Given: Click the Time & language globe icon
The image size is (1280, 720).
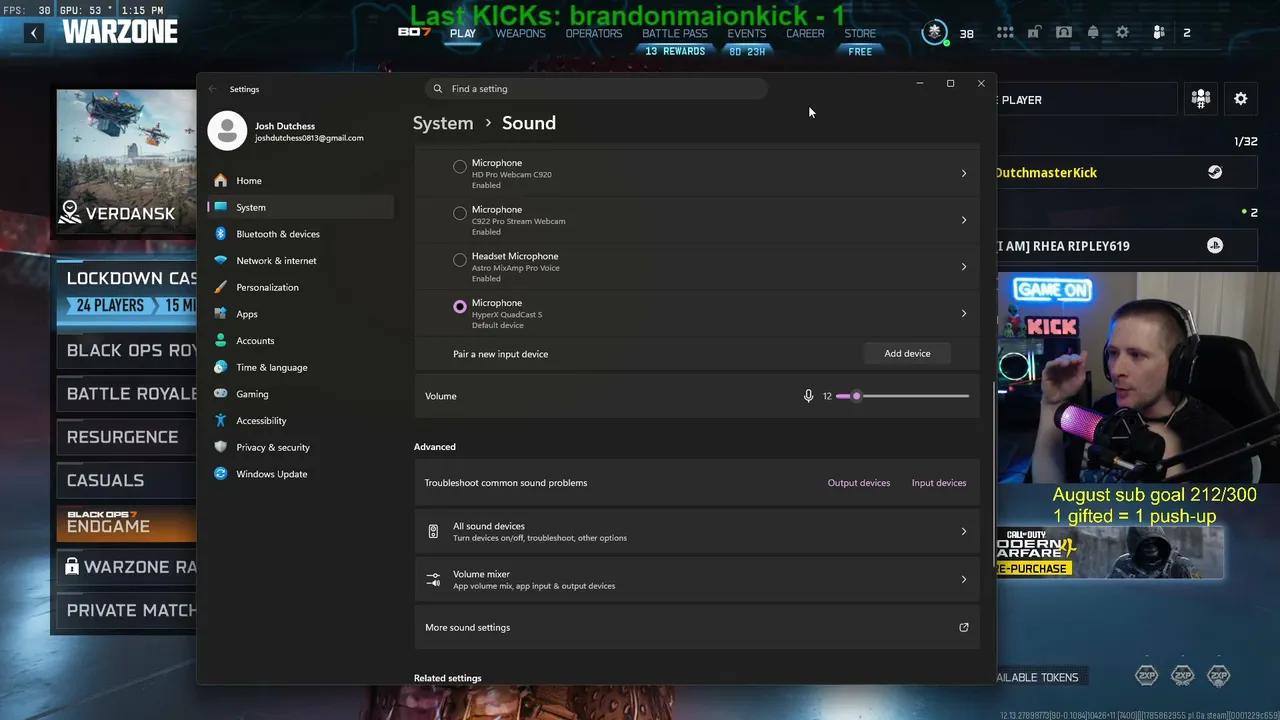Looking at the screenshot, I should pos(221,367).
